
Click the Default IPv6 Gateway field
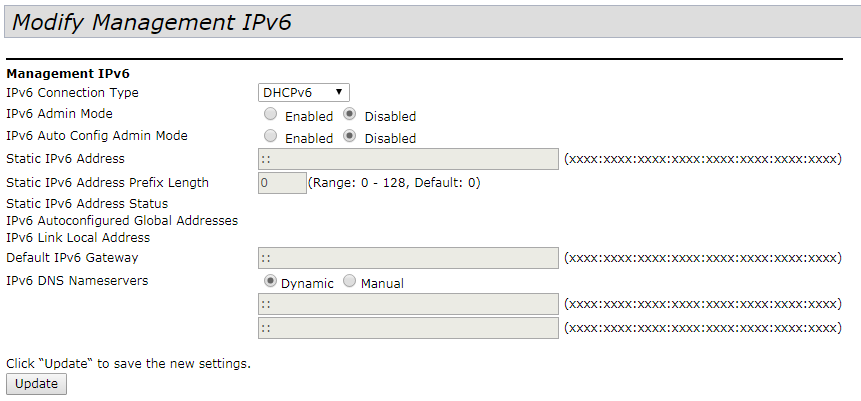point(408,258)
